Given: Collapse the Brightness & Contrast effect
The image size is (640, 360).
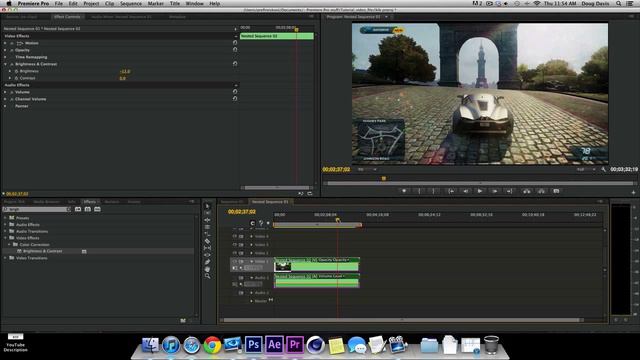Looking at the screenshot, I should pos(5,64).
